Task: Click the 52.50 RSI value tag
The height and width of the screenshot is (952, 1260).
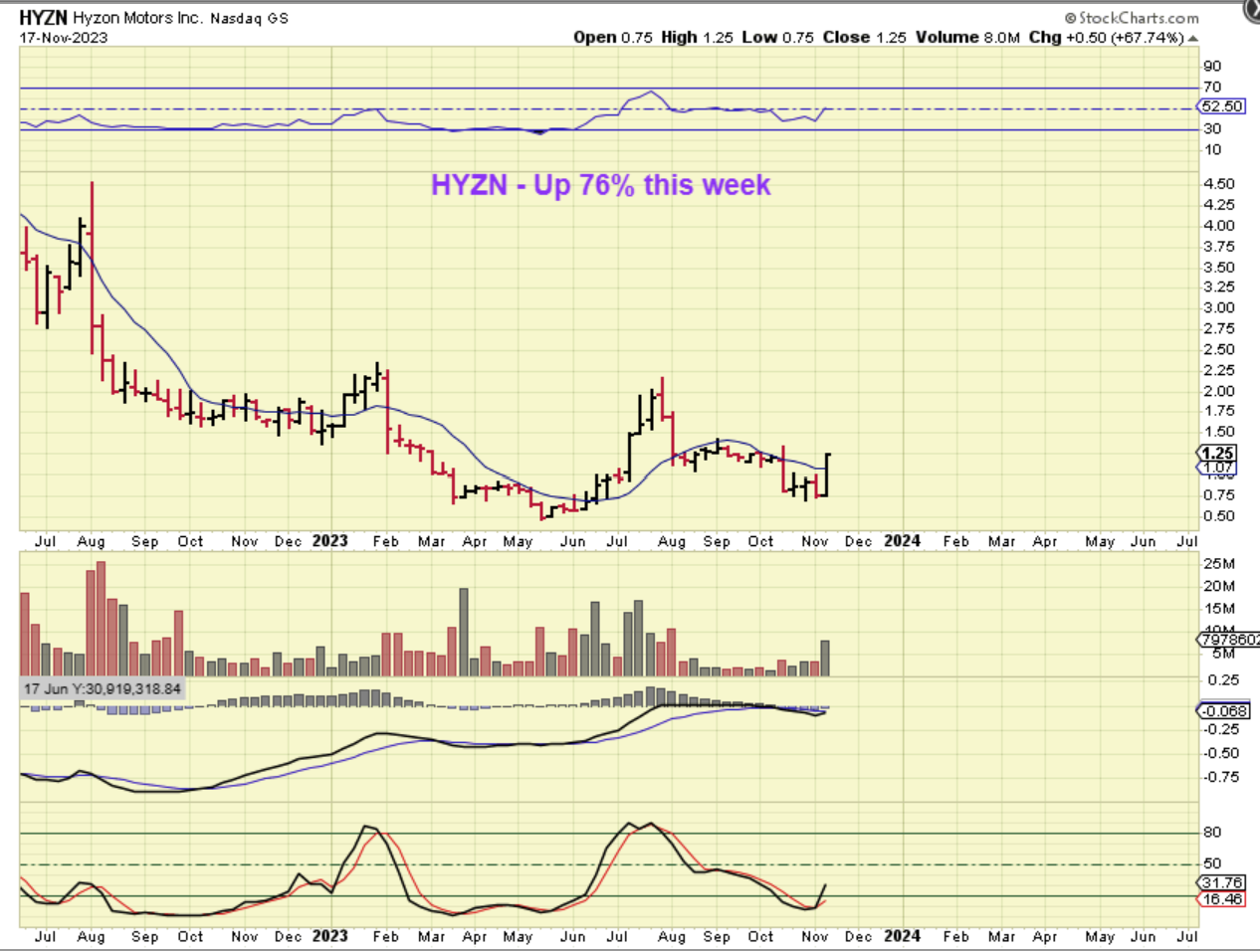Action: point(1222,106)
